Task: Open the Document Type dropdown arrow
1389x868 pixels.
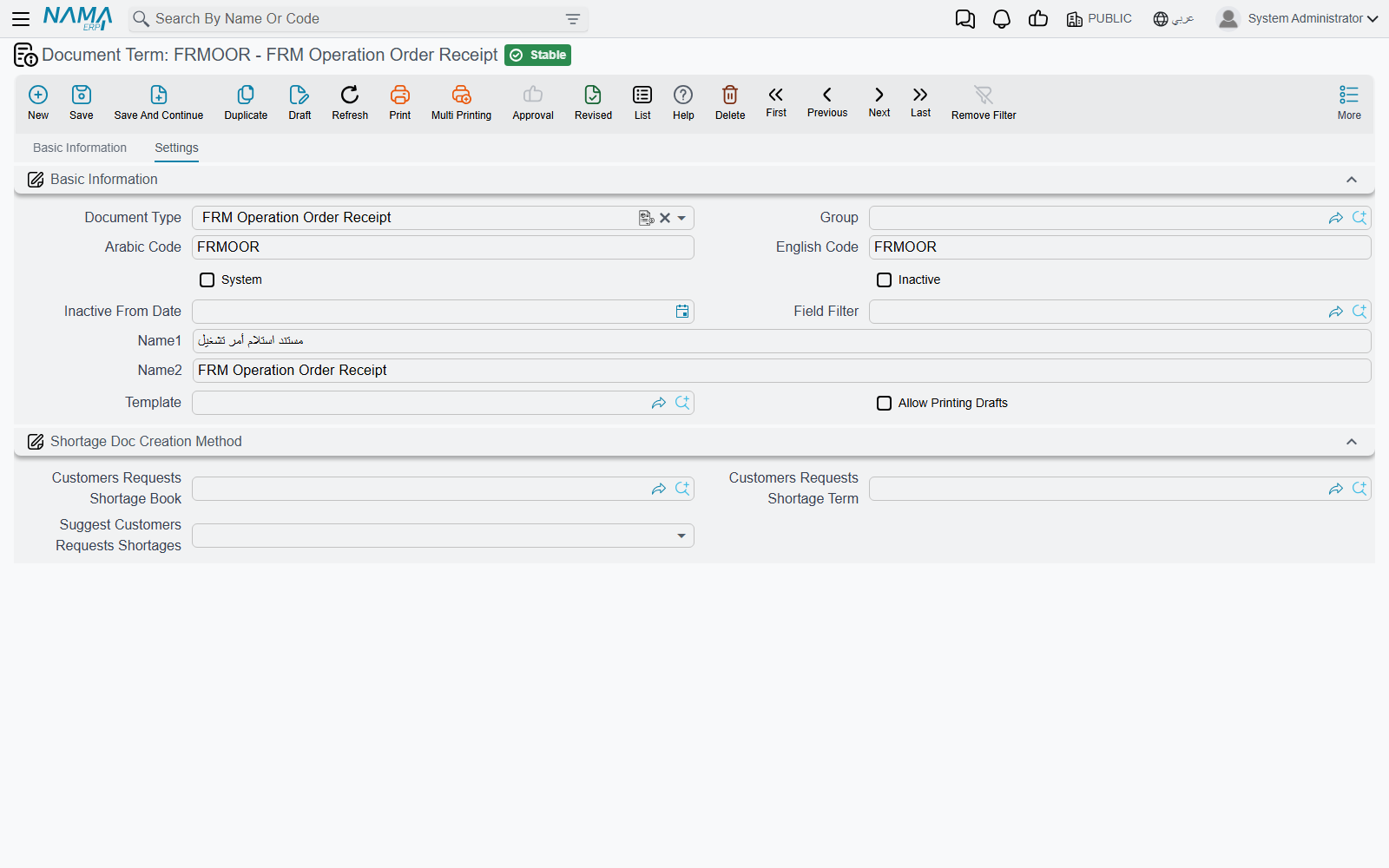Action: (681, 218)
